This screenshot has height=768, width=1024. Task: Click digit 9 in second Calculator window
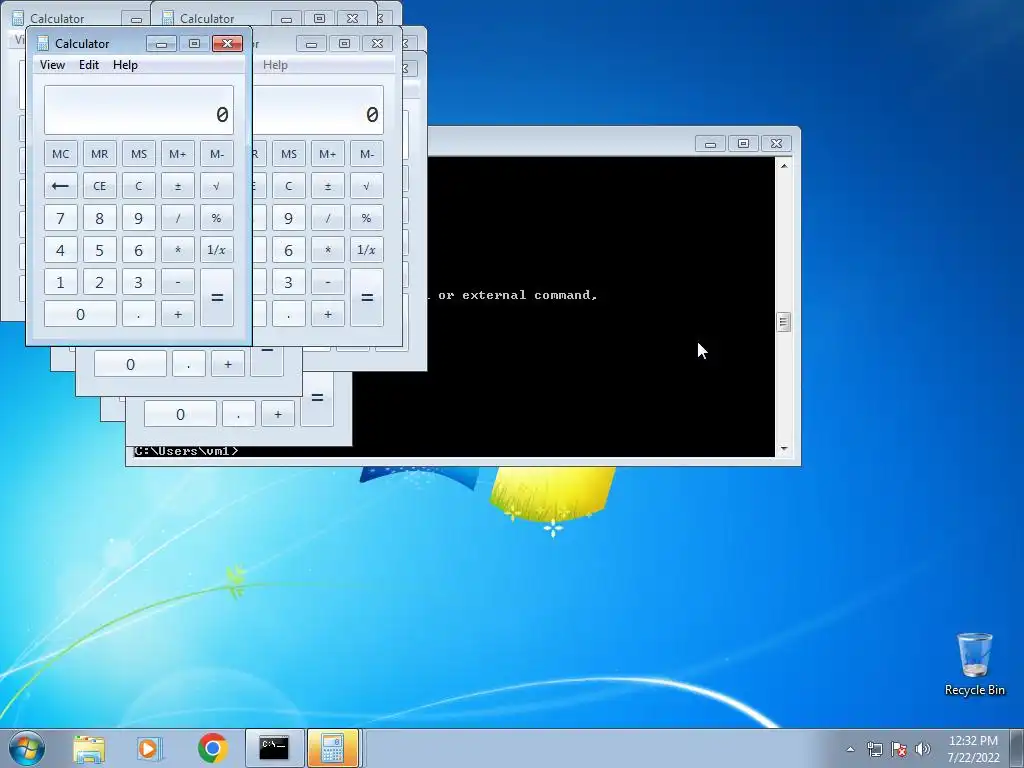pyautogui.click(x=289, y=218)
